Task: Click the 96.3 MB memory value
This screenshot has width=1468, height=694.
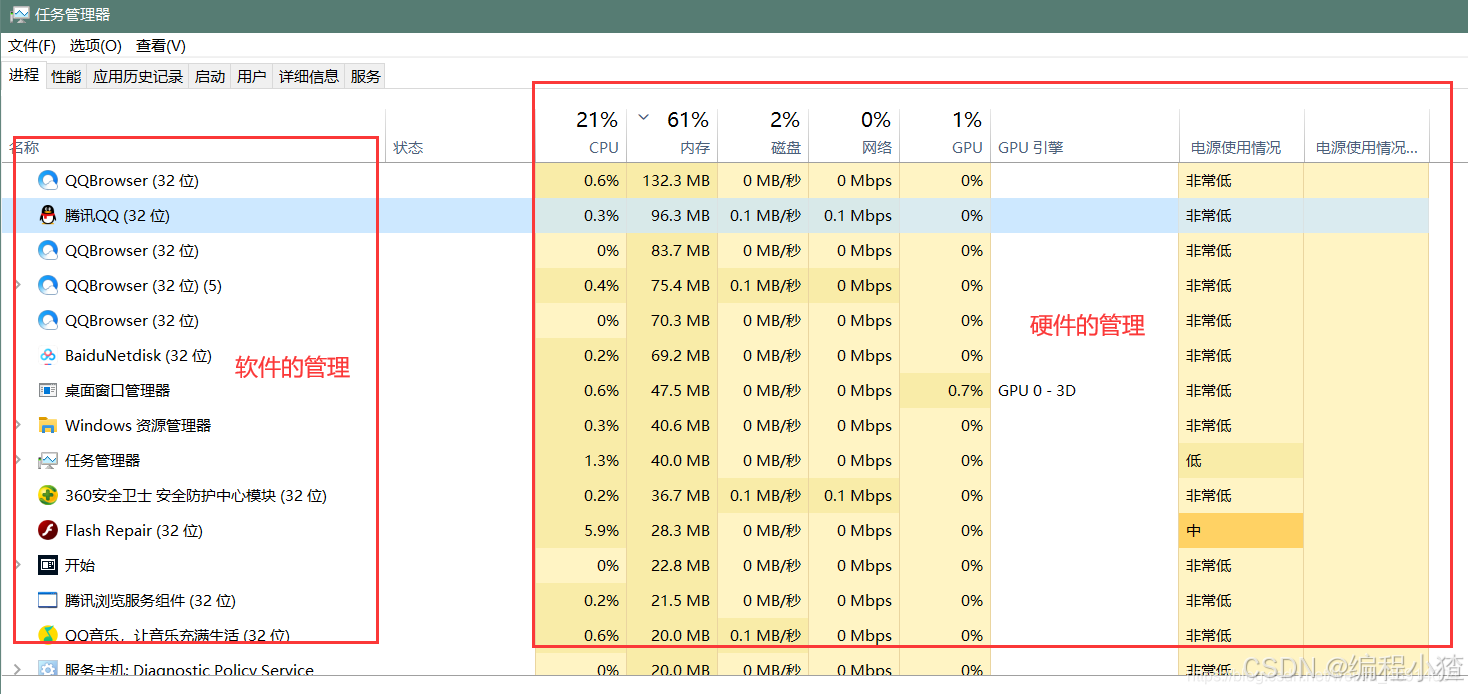Action: 680,216
